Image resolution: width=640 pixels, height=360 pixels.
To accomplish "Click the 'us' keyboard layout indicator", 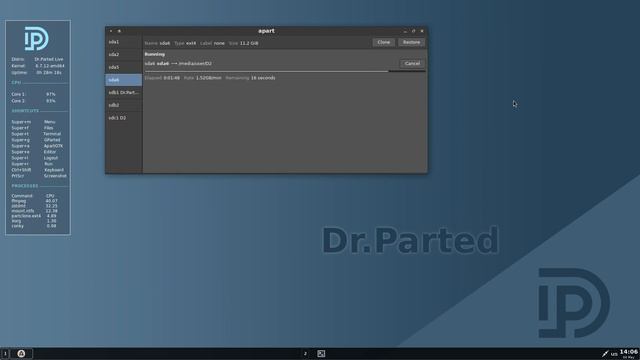I will pyautogui.click(x=614, y=354).
